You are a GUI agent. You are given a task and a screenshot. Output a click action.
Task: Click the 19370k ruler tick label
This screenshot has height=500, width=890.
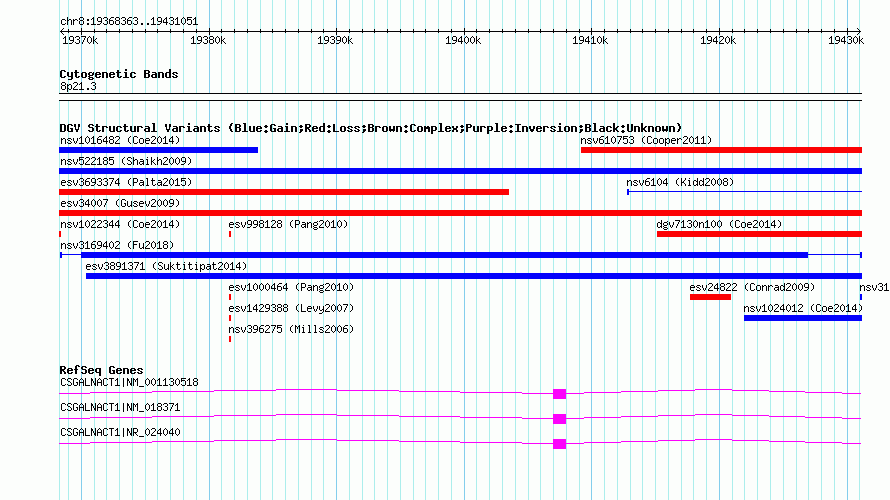(x=80, y=40)
